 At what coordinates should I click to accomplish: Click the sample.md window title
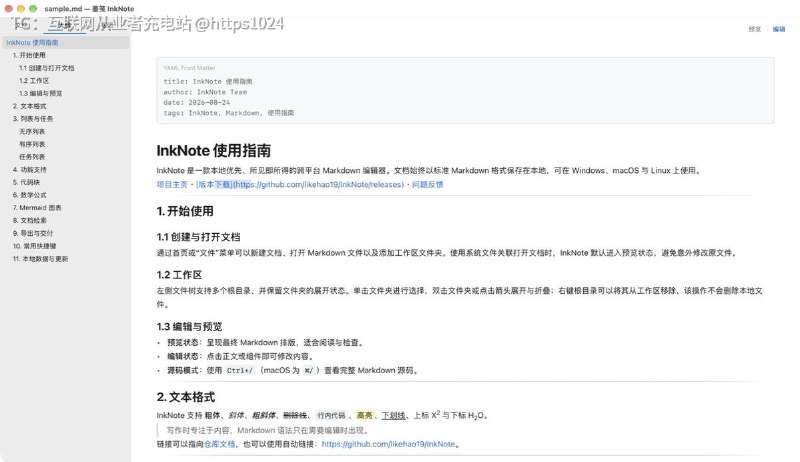89,9
